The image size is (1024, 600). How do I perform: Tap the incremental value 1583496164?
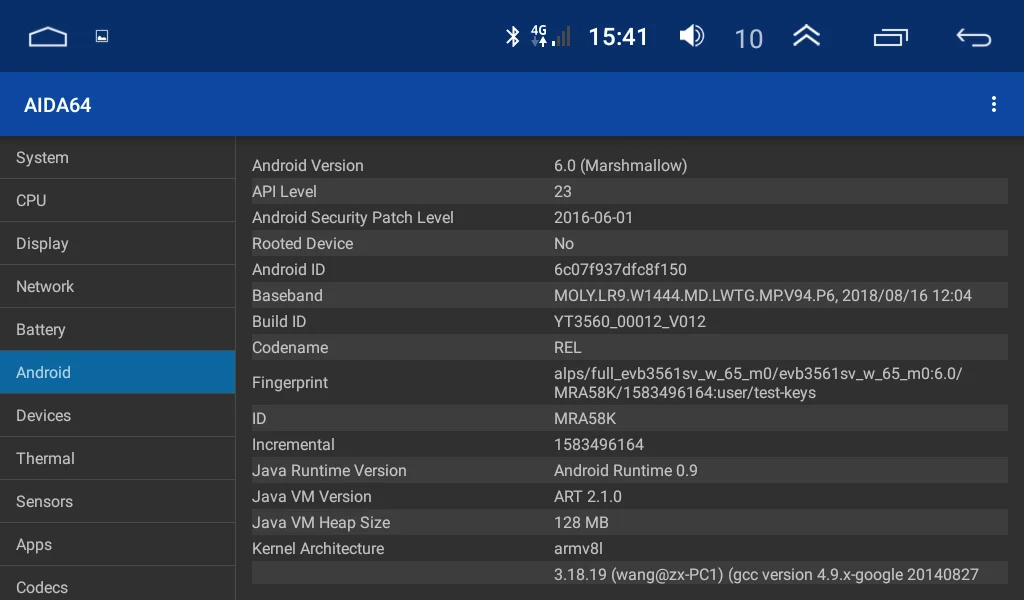(x=599, y=445)
